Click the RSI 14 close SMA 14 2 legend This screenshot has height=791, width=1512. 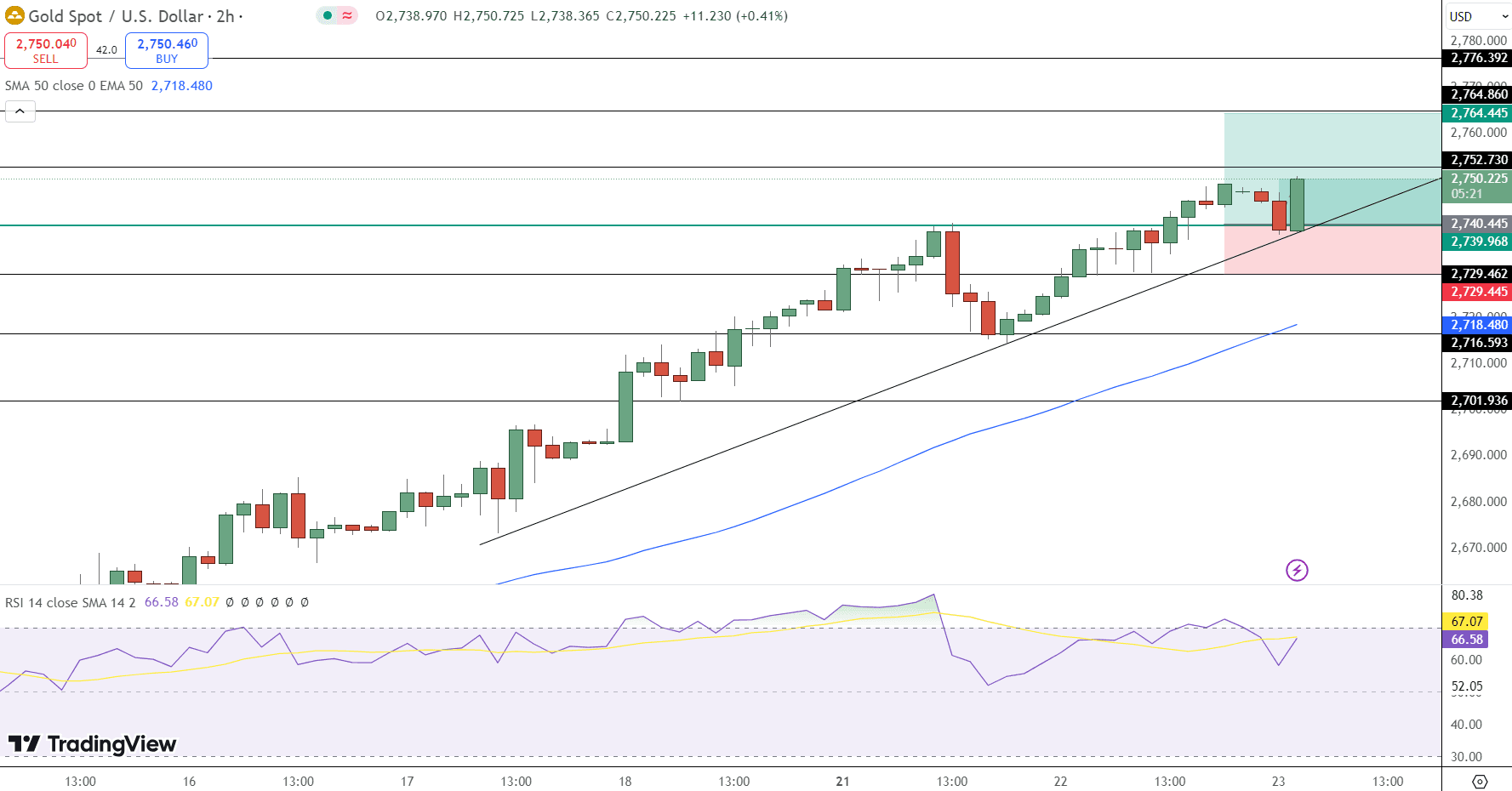[x=71, y=602]
